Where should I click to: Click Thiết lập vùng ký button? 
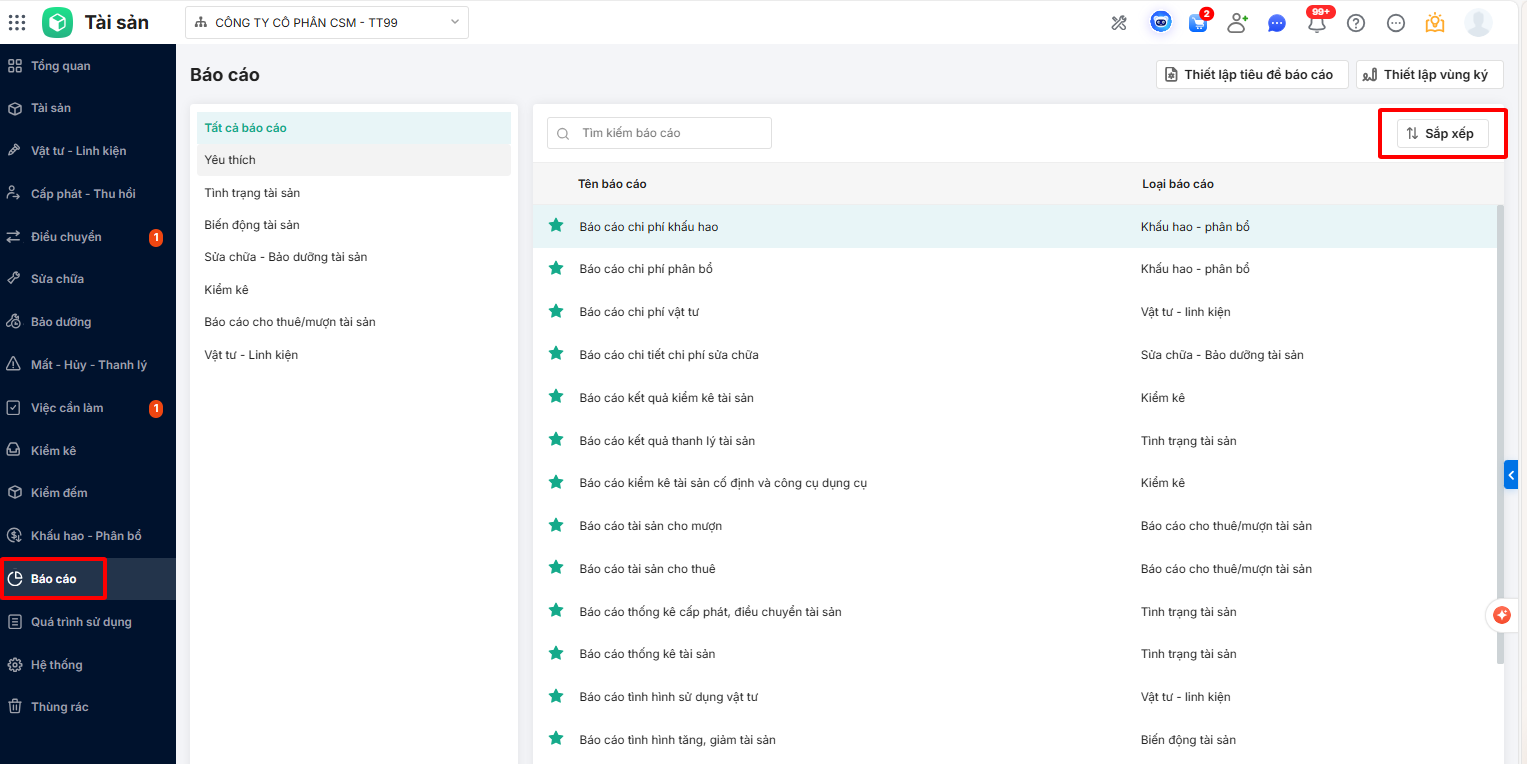(1429, 75)
